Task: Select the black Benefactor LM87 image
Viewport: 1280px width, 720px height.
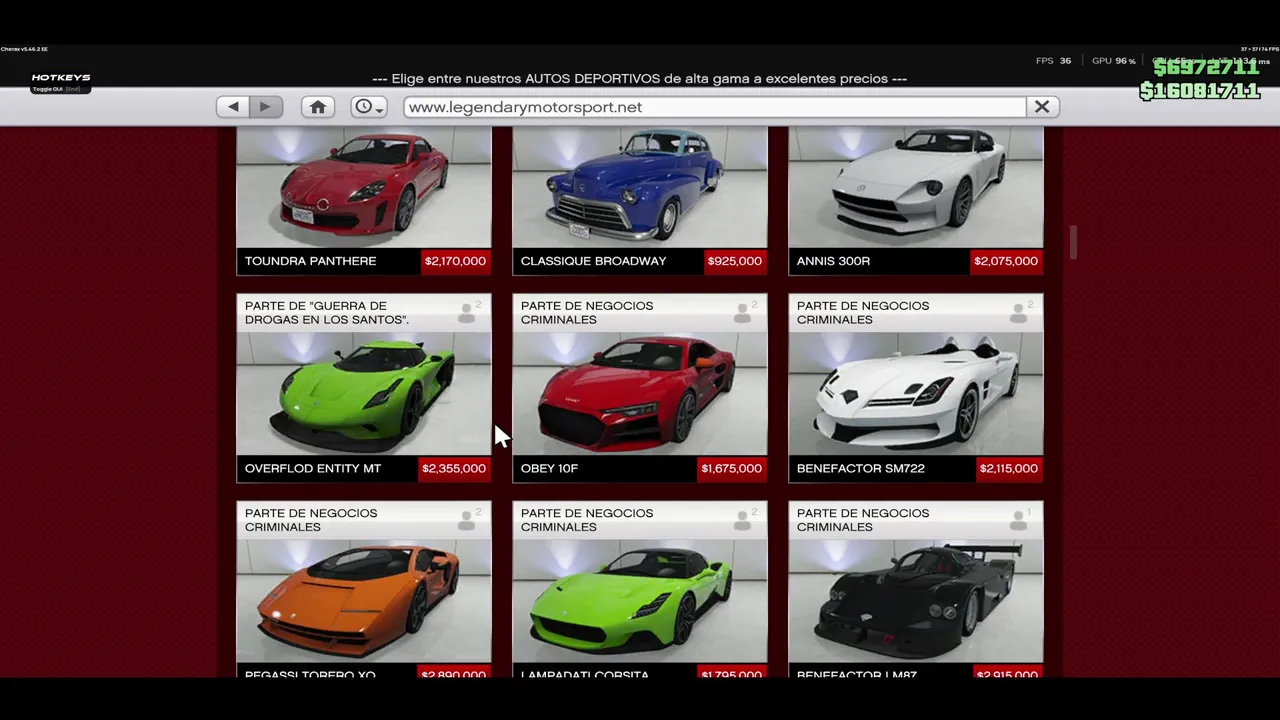Action: pos(916,600)
